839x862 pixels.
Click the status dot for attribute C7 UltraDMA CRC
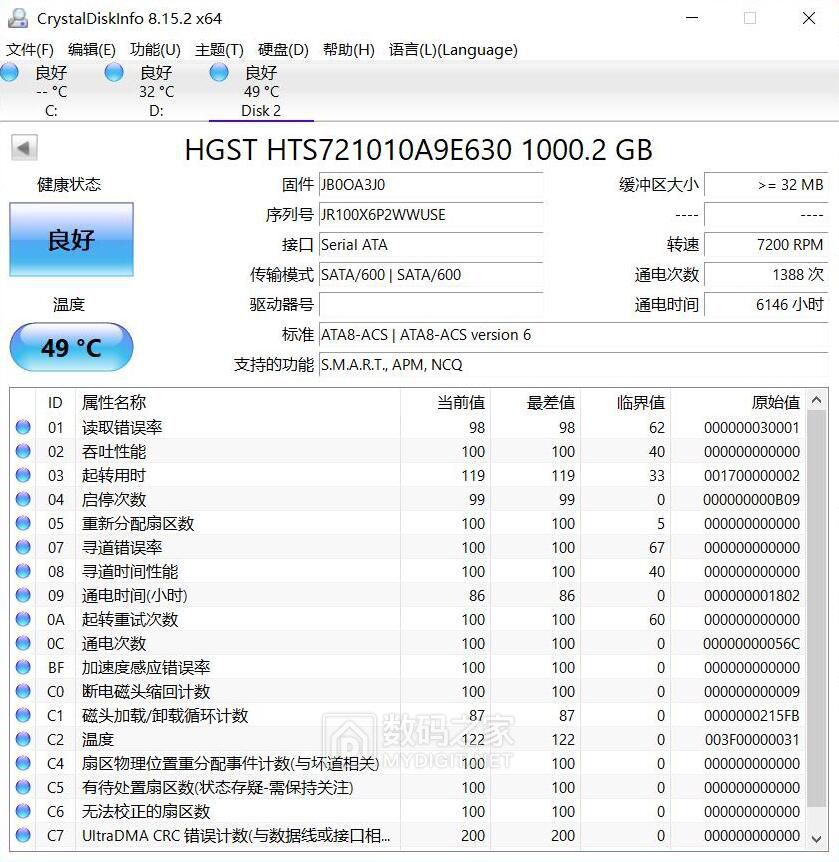tap(23, 835)
